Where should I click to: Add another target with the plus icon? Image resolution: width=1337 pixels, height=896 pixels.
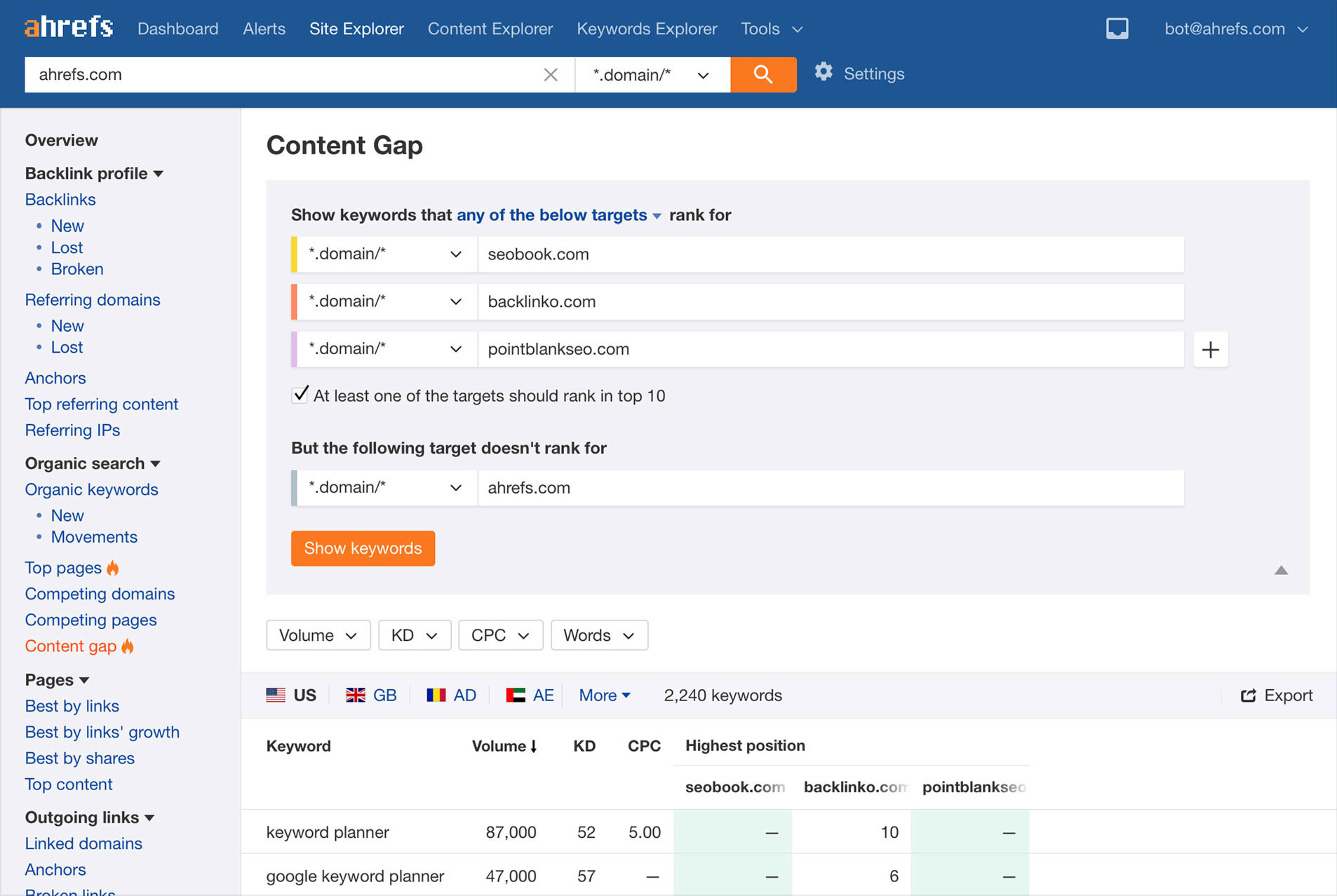[1209, 349]
